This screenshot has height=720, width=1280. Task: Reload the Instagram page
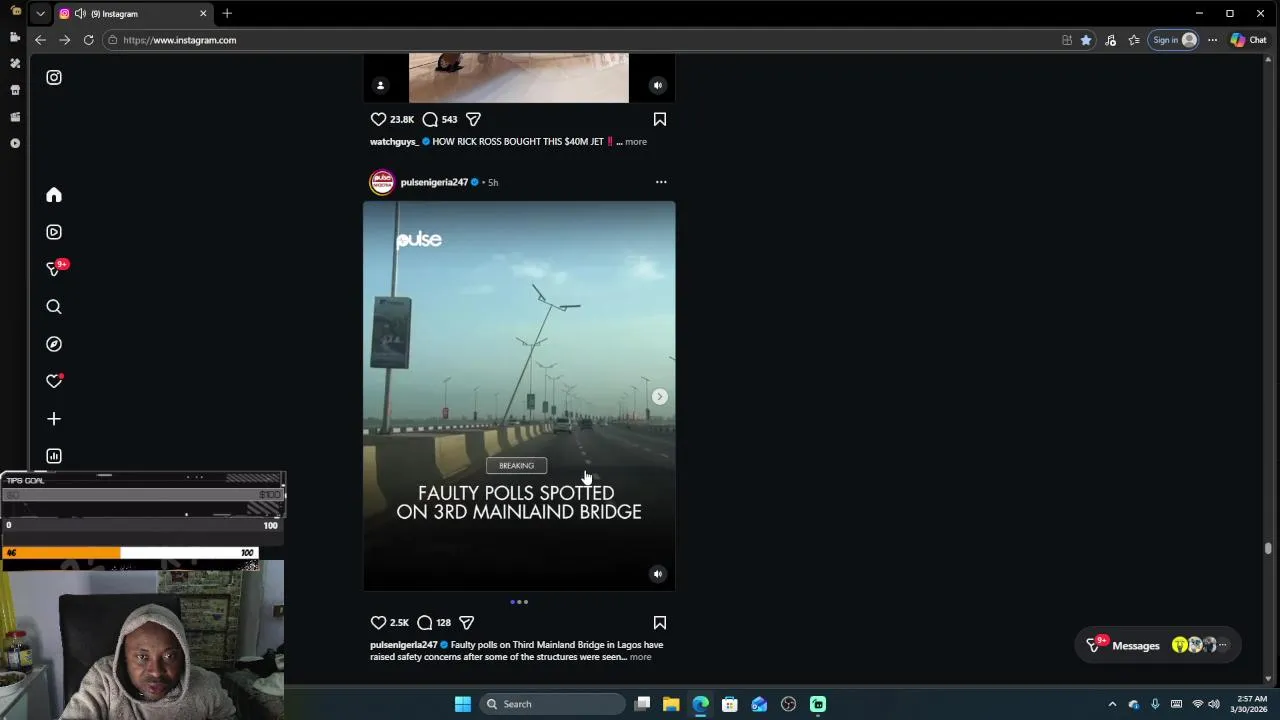(x=88, y=40)
